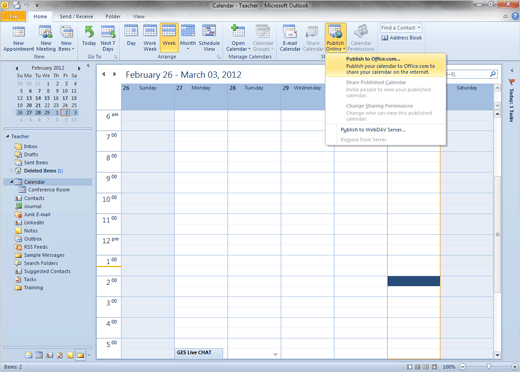Viewport: 520px width, 372px height.
Task: Open the Junk E-mail folder
Action: click(37, 214)
